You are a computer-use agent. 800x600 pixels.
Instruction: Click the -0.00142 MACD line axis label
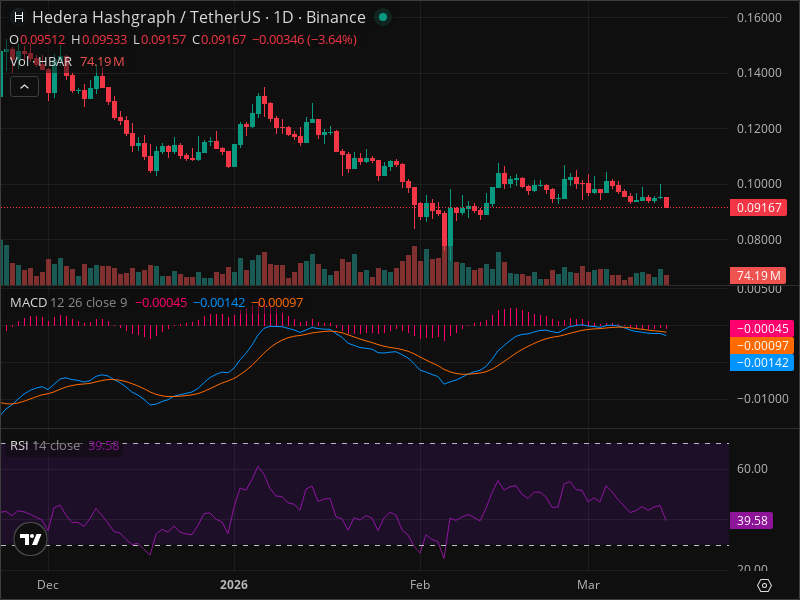coord(762,363)
